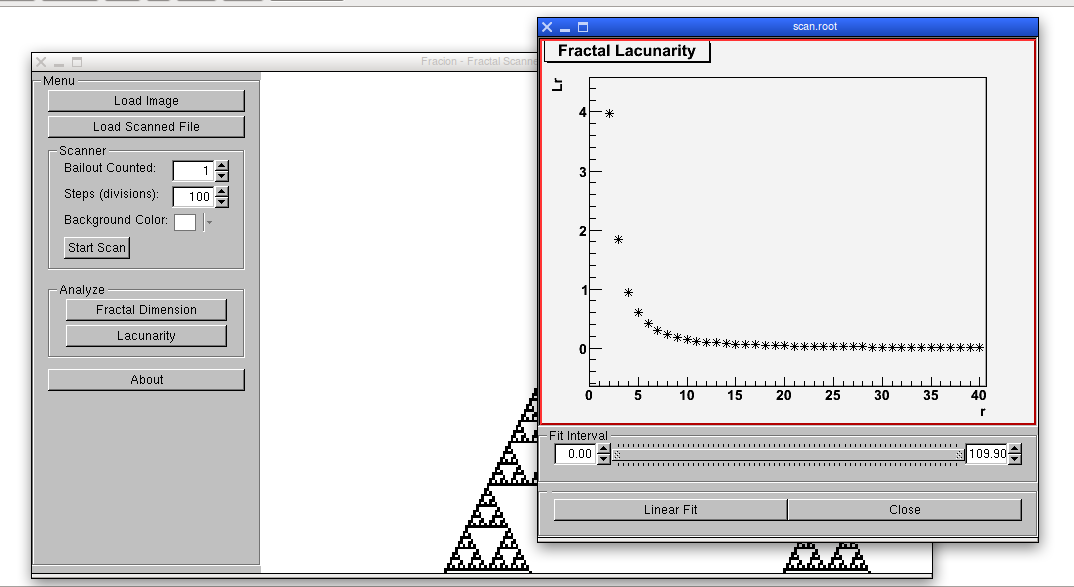Open the Load Scanned File dialog
The width and height of the screenshot is (1074, 587).
click(146, 127)
